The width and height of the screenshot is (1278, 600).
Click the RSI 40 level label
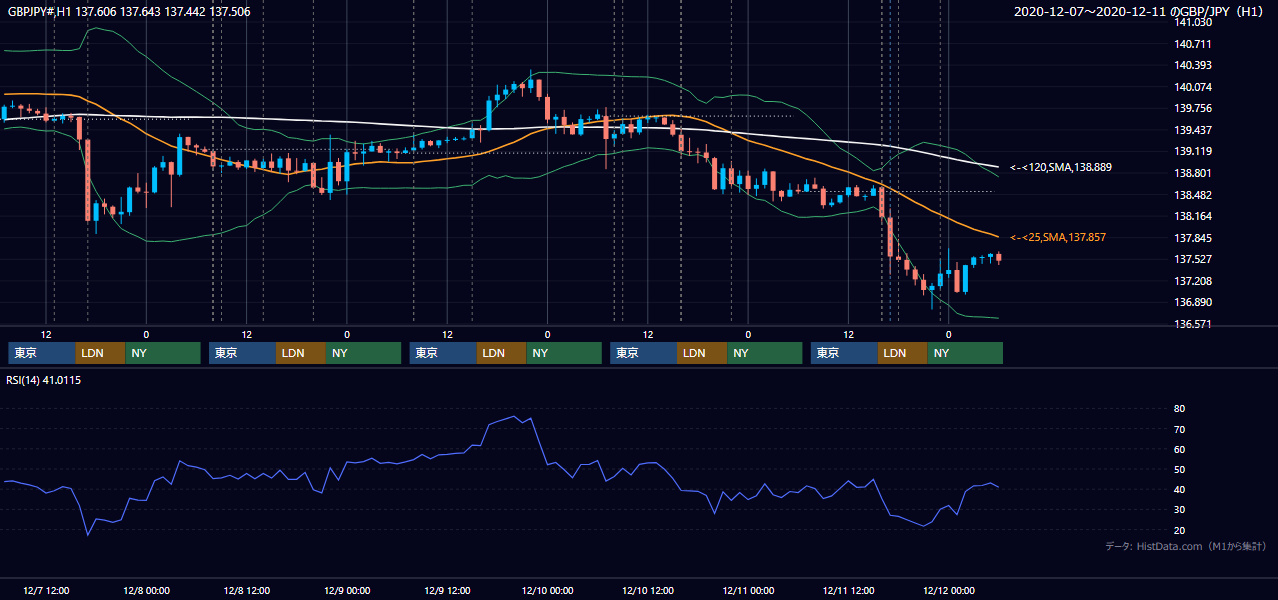1180,489
